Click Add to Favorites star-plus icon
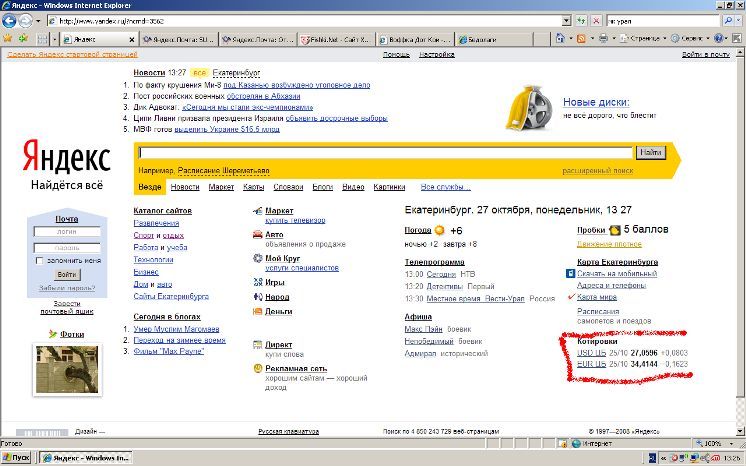This screenshot has width=746, height=466. [23, 39]
